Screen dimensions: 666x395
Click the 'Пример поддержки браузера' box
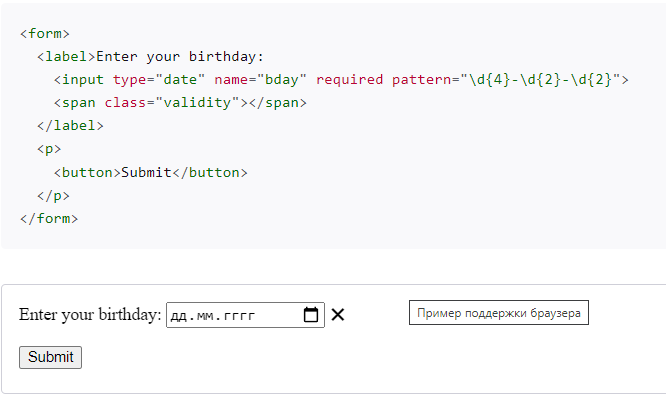(499, 313)
